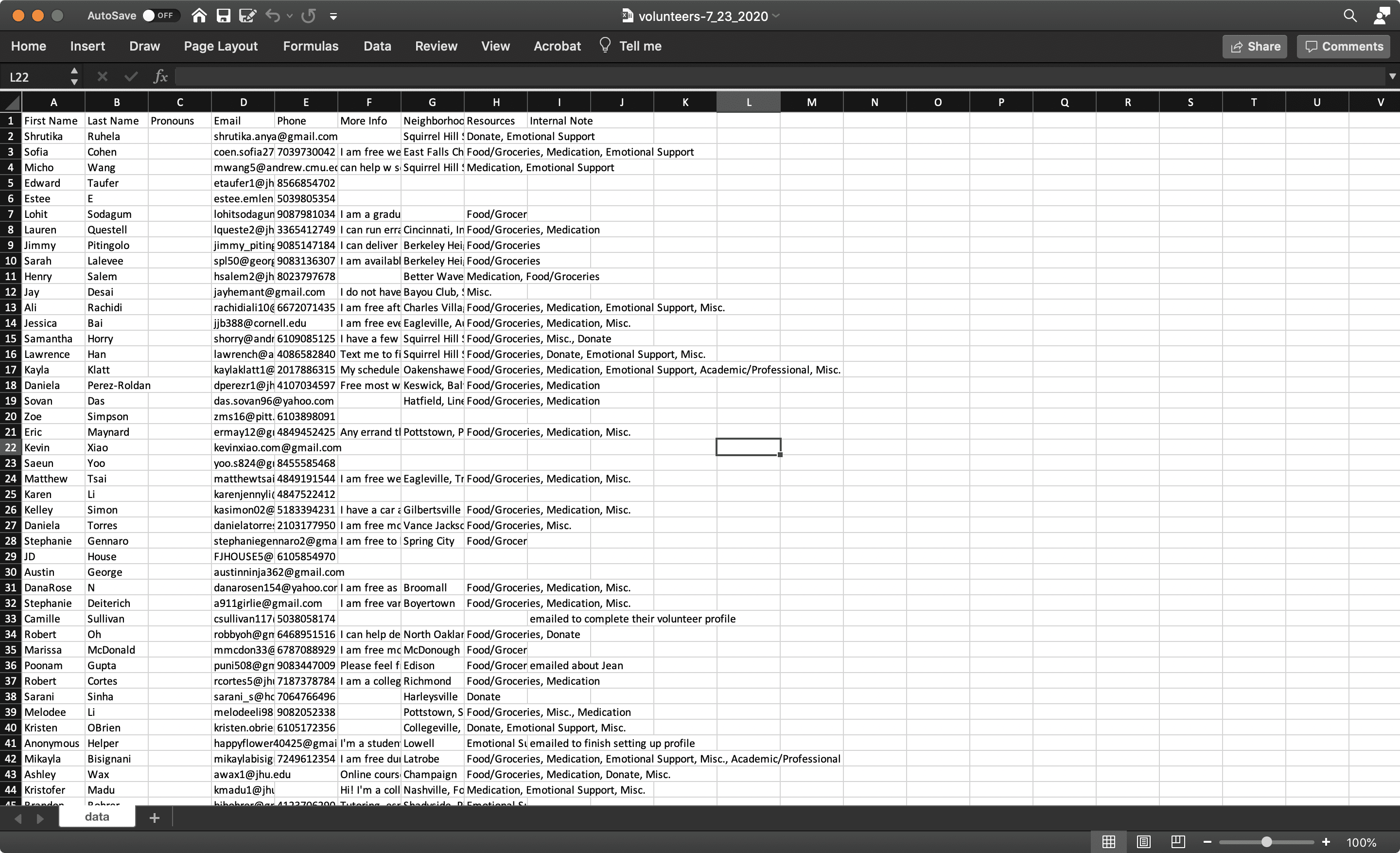This screenshot has width=1400, height=853.
Task: Click the Insert Function fx icon
Action: [161, 76]
